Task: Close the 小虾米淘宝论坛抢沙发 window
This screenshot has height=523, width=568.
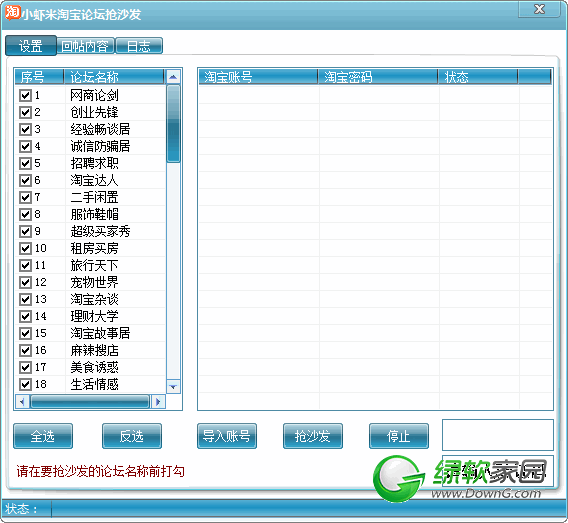Action: [539, 9]
